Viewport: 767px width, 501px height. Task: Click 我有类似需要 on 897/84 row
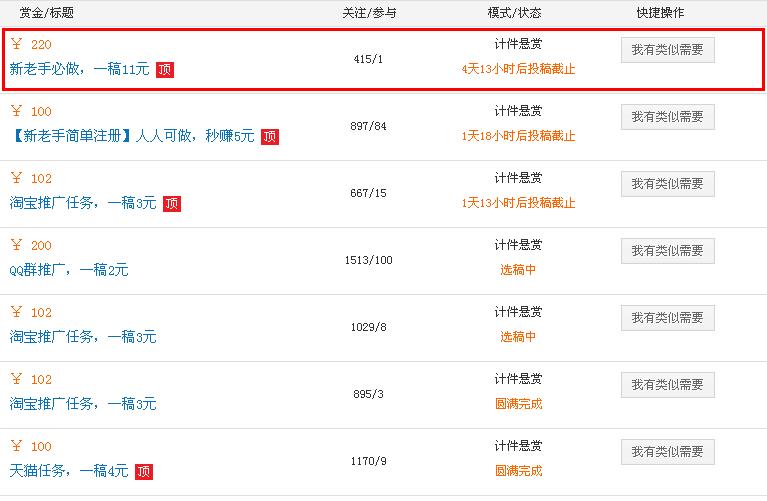[668, 117]
